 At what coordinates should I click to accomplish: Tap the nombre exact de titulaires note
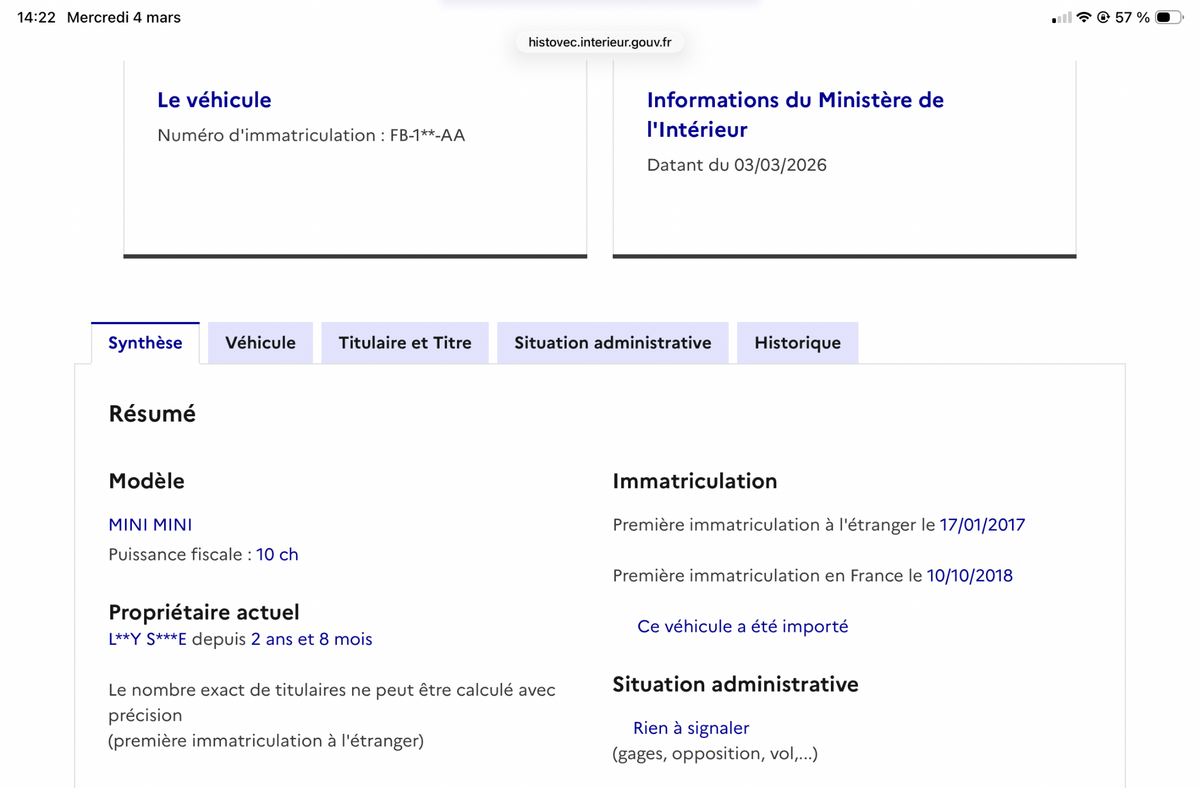pos(332,703)
